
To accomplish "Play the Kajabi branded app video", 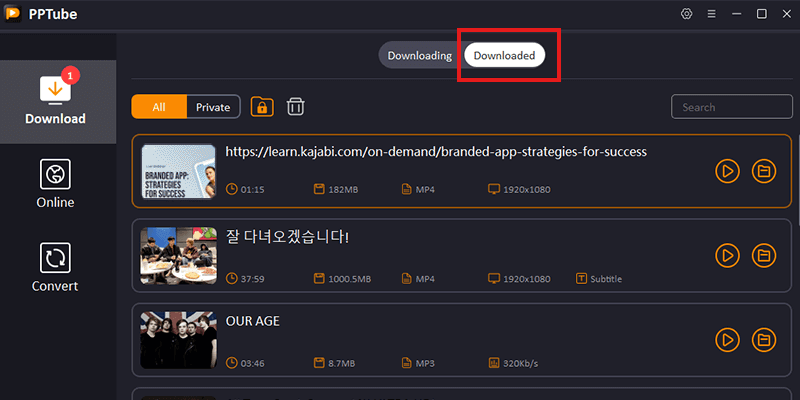I will [x=727, y=172].
